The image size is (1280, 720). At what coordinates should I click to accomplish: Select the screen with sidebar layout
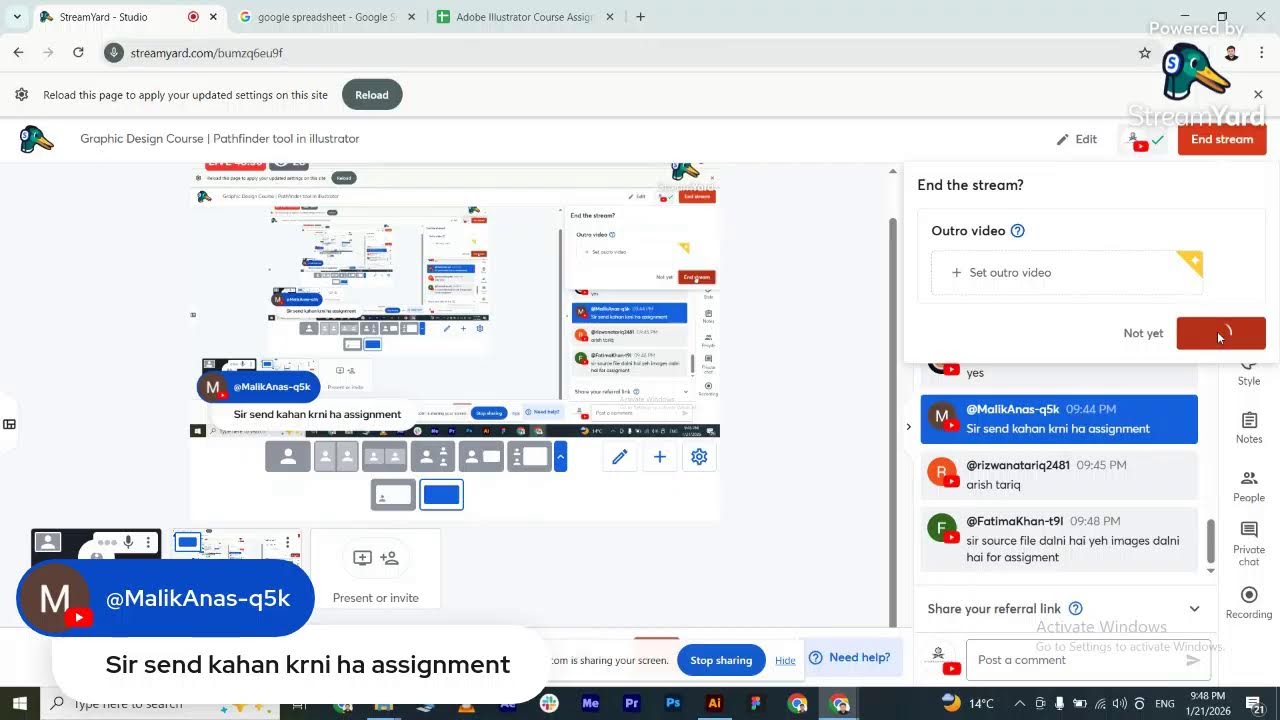(528, 457)
